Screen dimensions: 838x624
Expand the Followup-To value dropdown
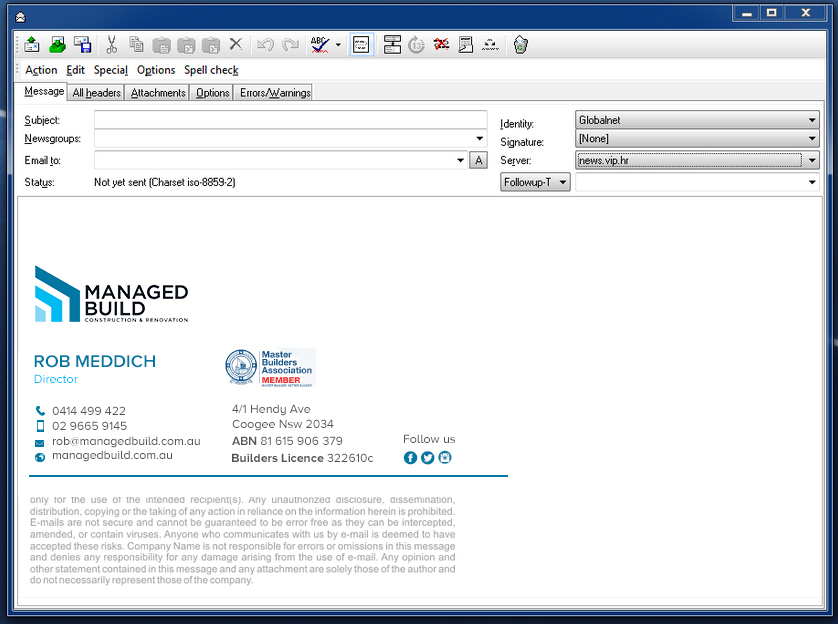click(812, 182)
